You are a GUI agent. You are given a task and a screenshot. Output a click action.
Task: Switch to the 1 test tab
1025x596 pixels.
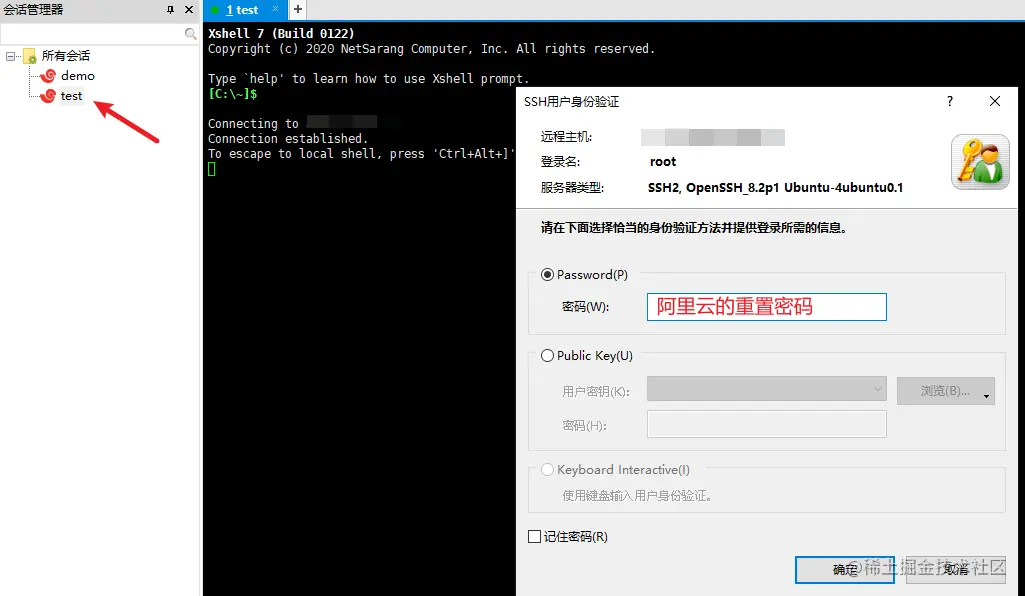[x=242, y=10]
